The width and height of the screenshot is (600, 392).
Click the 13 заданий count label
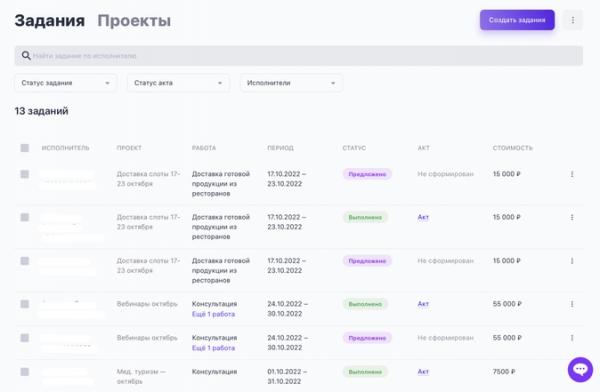pos(41,111)
